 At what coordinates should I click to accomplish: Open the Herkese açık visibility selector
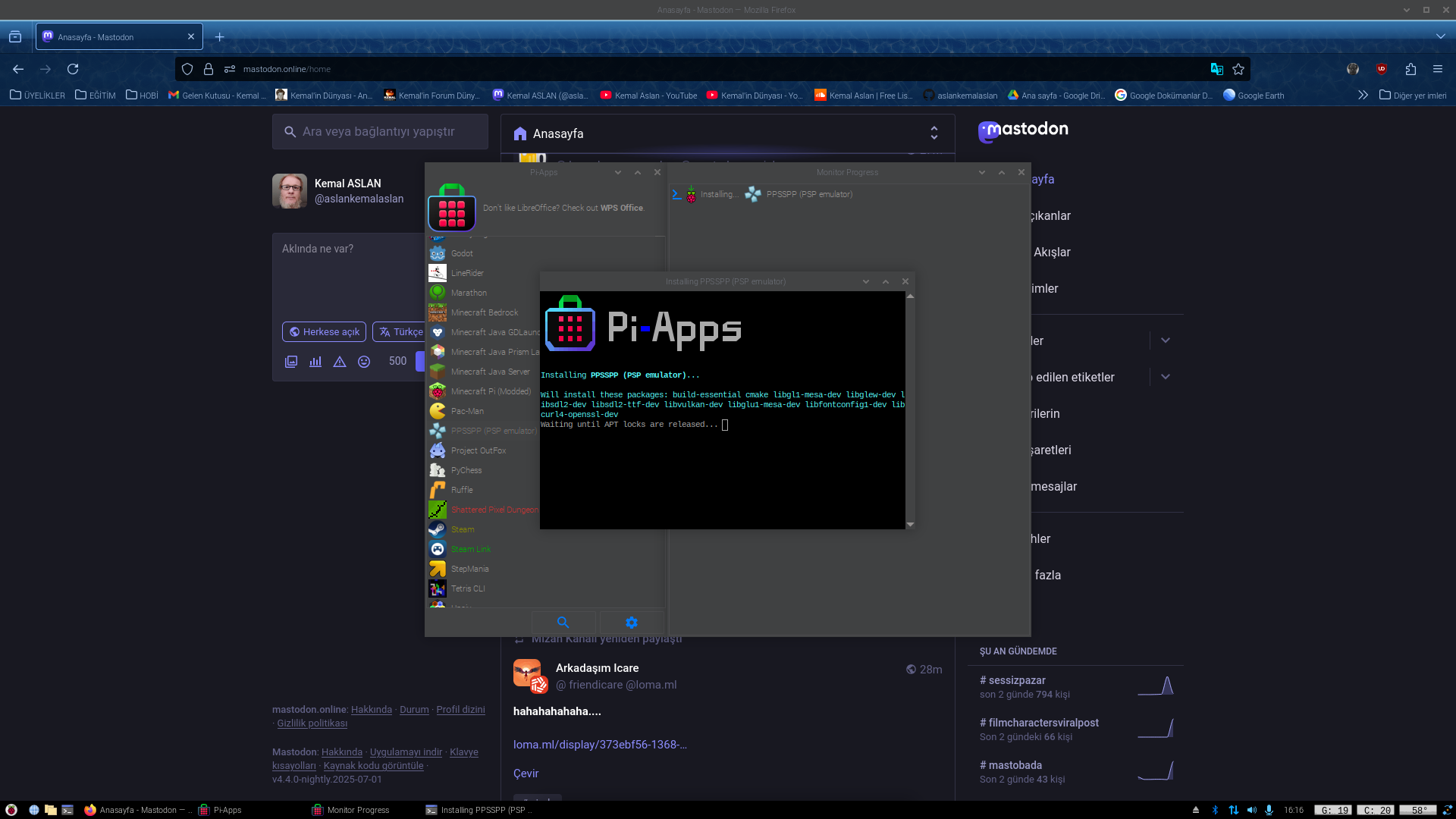coord(325,332)
